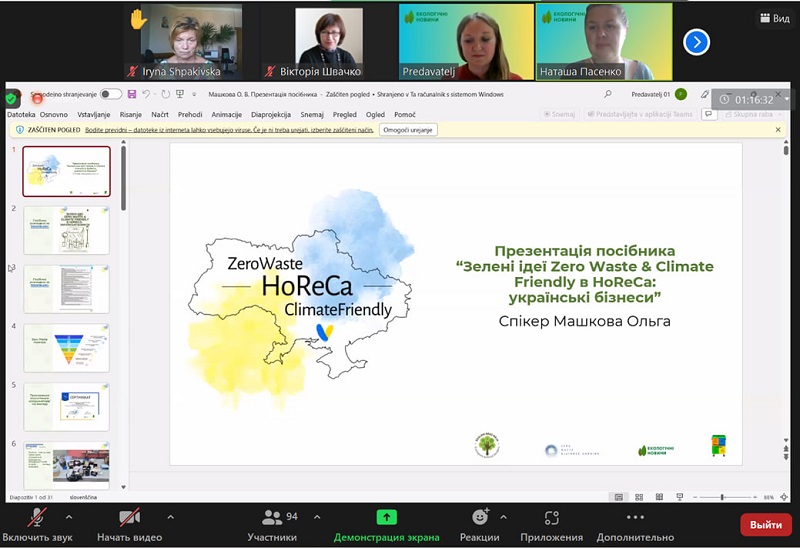Click Predstavljajte v aplikaciji Teams button

640,114
